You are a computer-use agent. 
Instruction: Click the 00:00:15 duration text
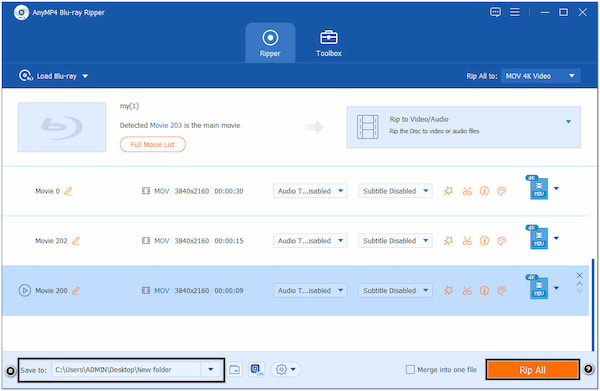tap(229, 241)
